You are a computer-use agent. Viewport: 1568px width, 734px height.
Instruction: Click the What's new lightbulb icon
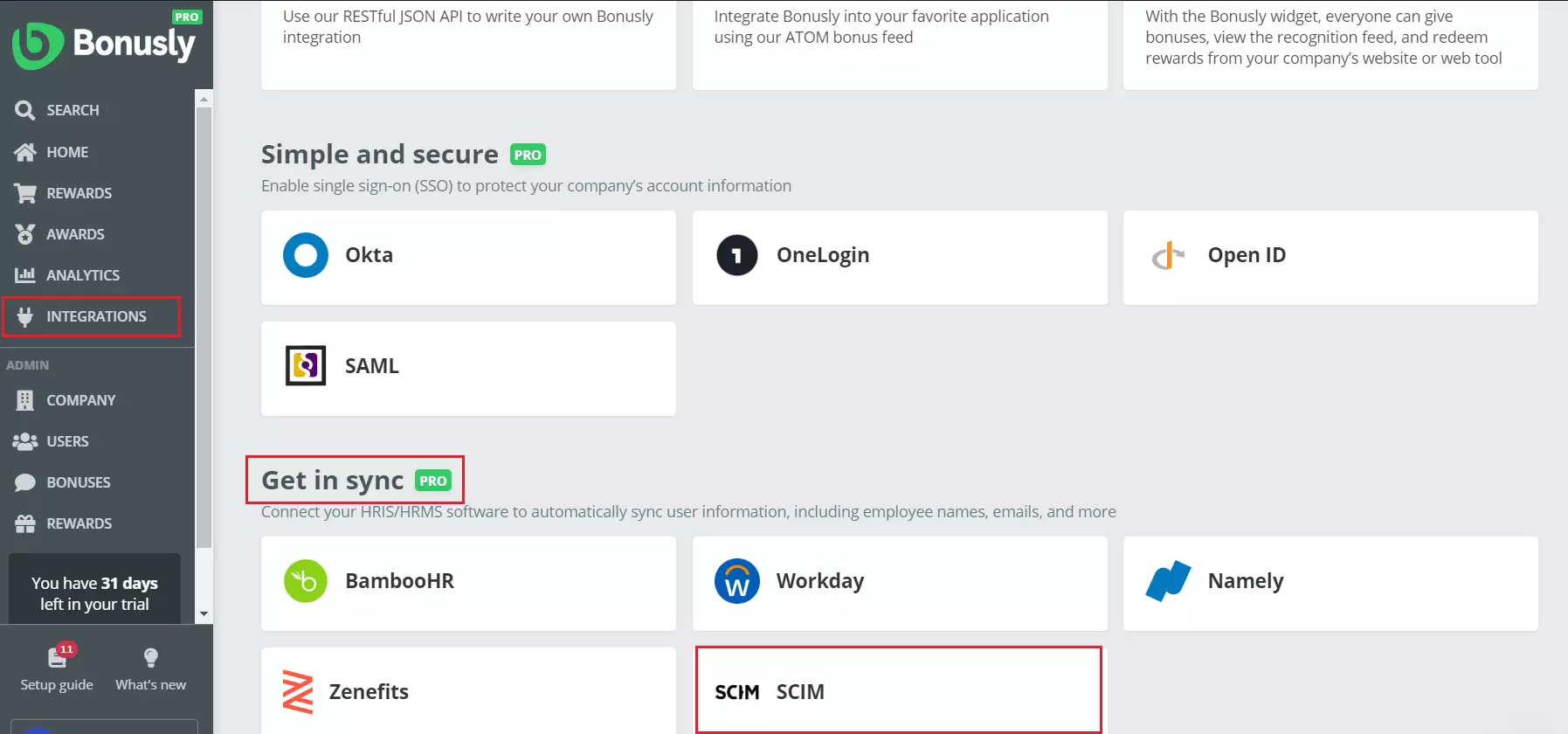(x=150, y=657)
